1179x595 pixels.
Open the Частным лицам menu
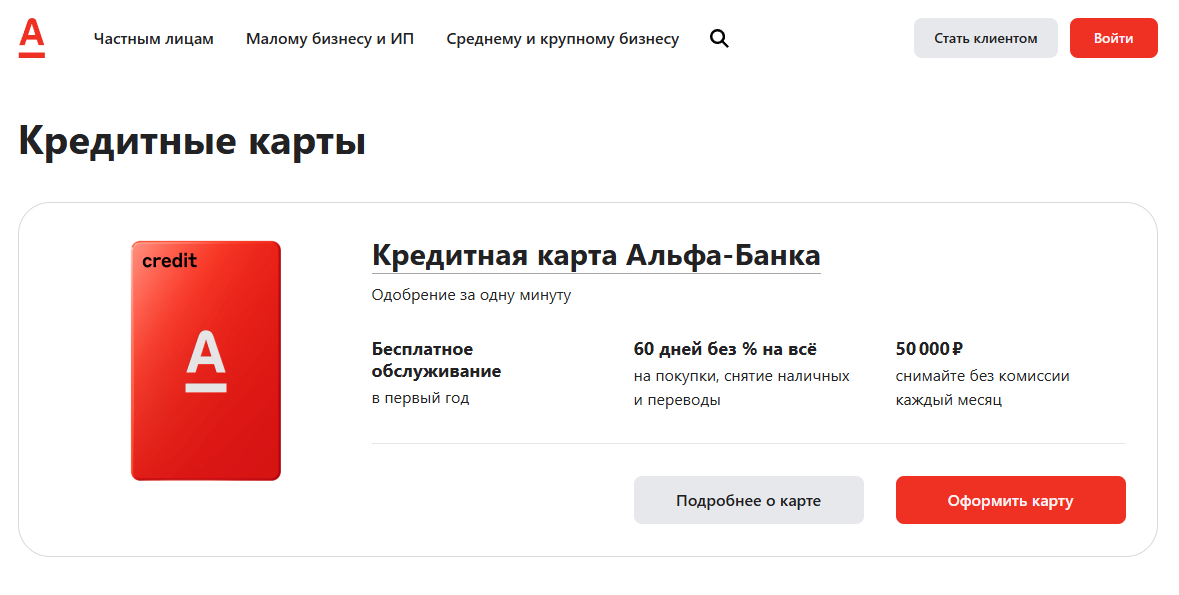coord(154,39)
